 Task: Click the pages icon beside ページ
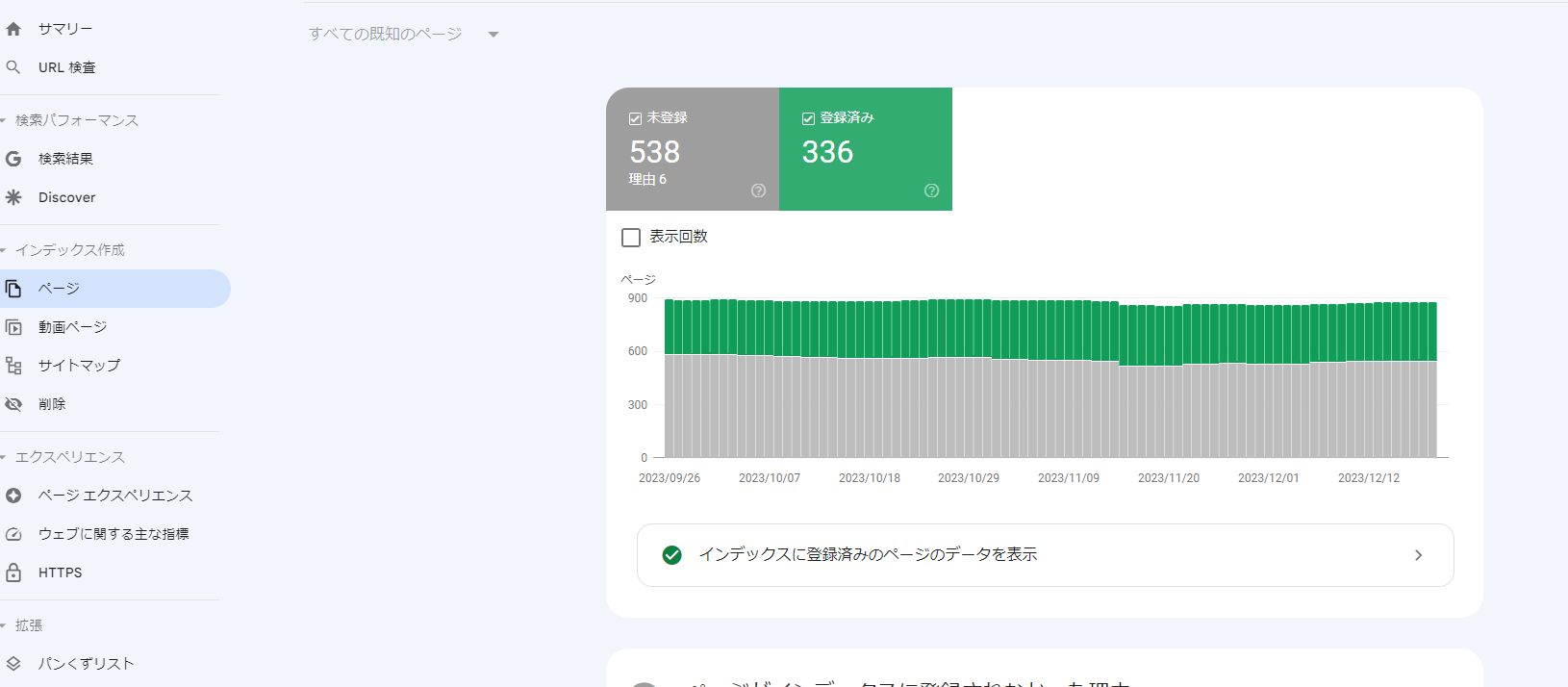[x=13, y=289]
